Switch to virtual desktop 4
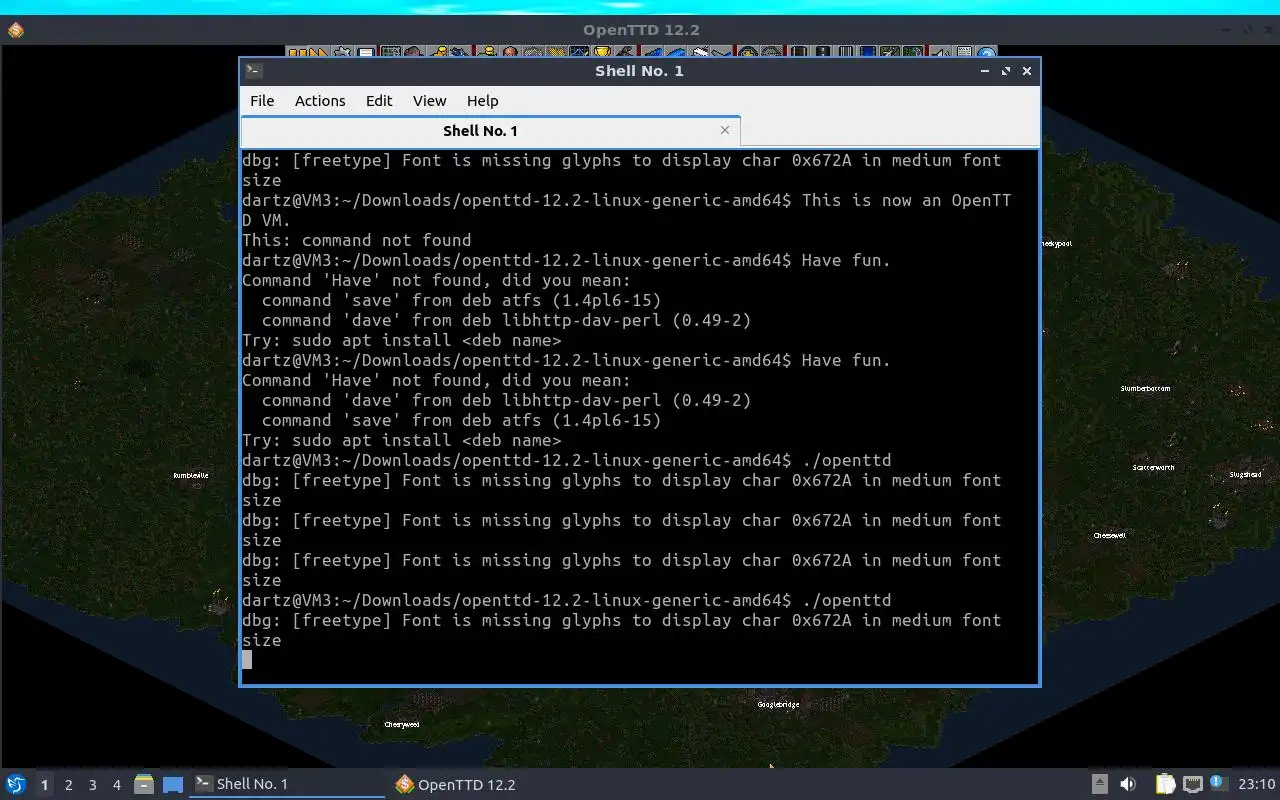Screen dimensions: 1280x800 click(x=116, y=785)
